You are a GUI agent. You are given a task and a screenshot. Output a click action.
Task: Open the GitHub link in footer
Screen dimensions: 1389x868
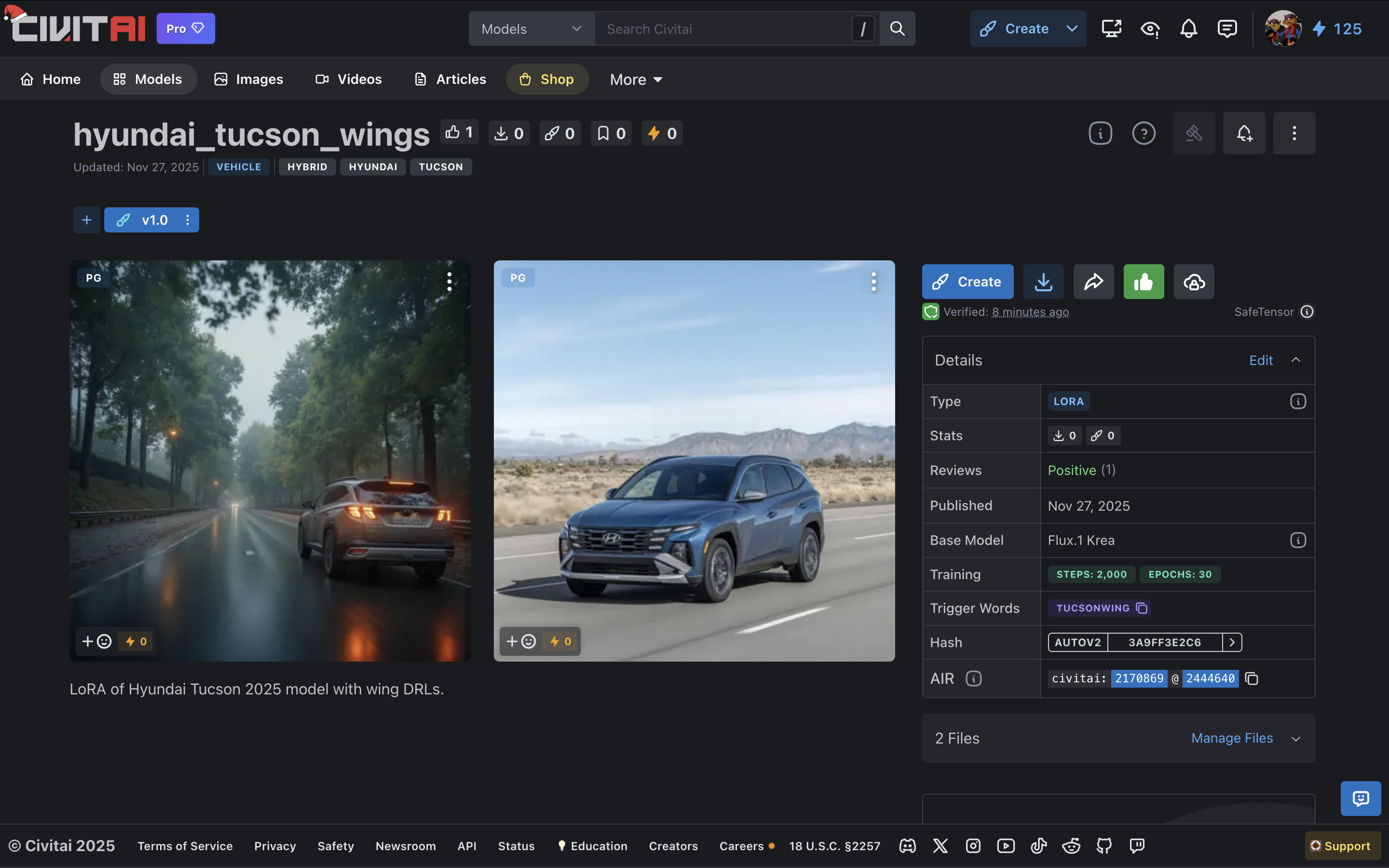1104,846
